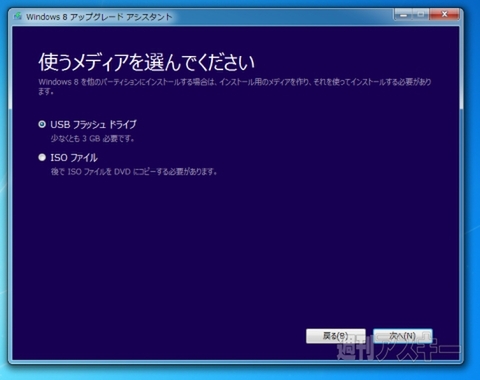The image size is (480, 380).
Task: Select the USB フラッシュ ドライブ radio option
Action: pyautogui.click(x=42, y=125)
